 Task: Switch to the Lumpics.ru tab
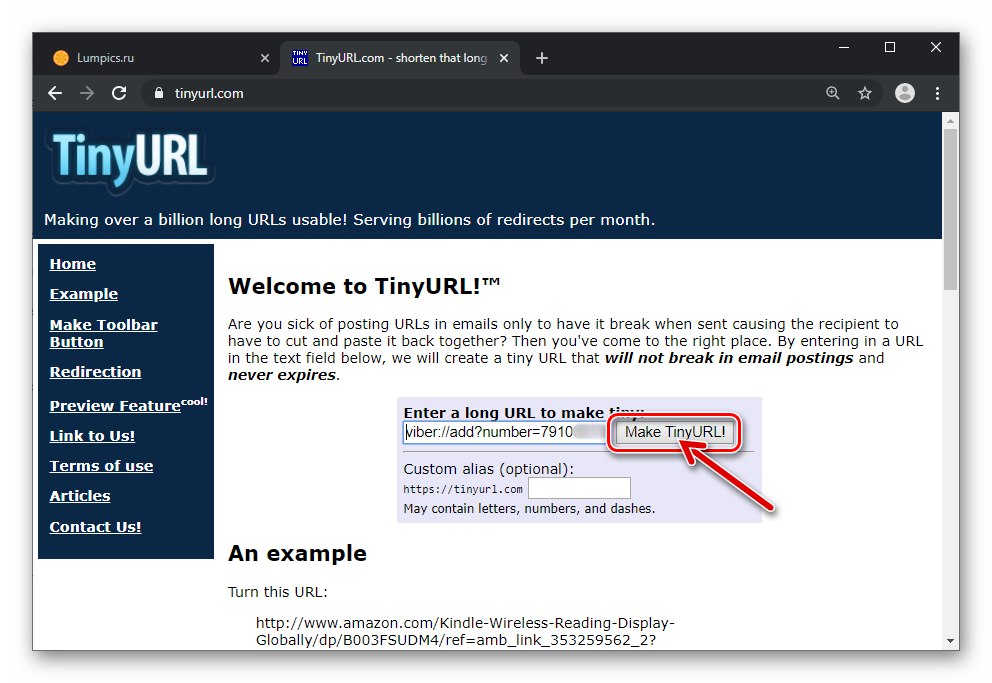pyautogui.click(x=161, y=58)
